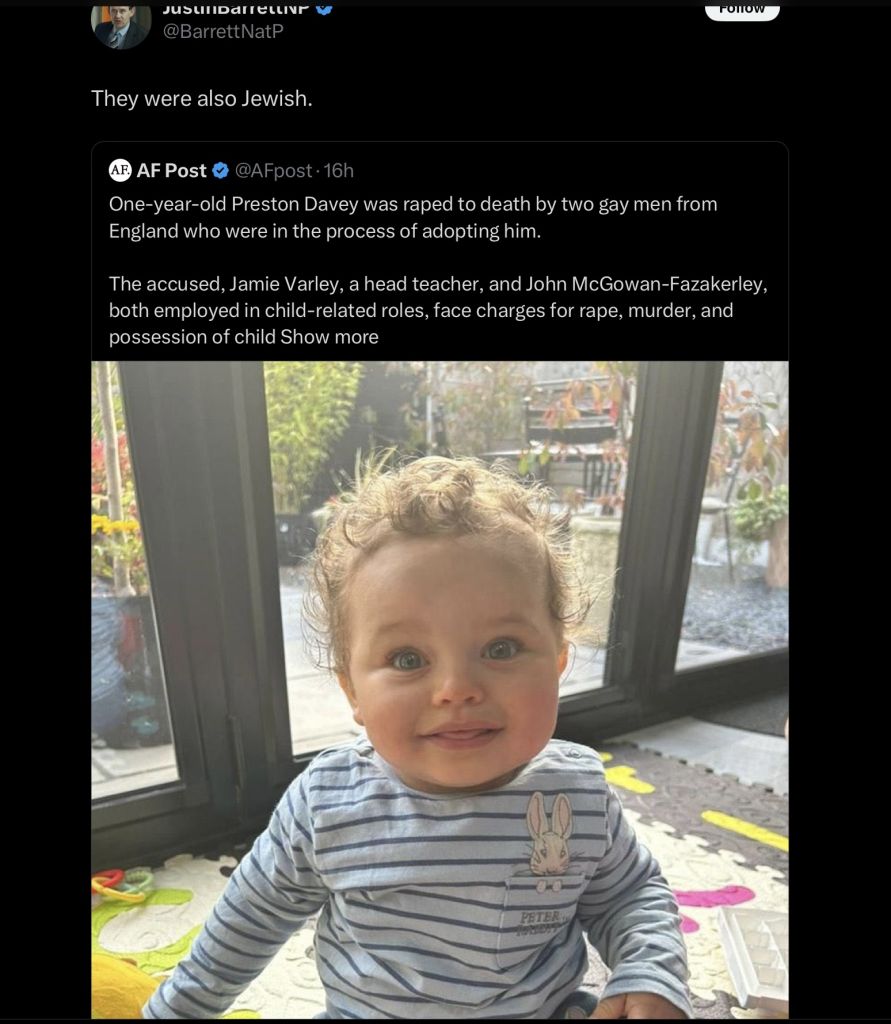
Task: Open the baby photo in the quoted post
Action: (x=440, y=690)
